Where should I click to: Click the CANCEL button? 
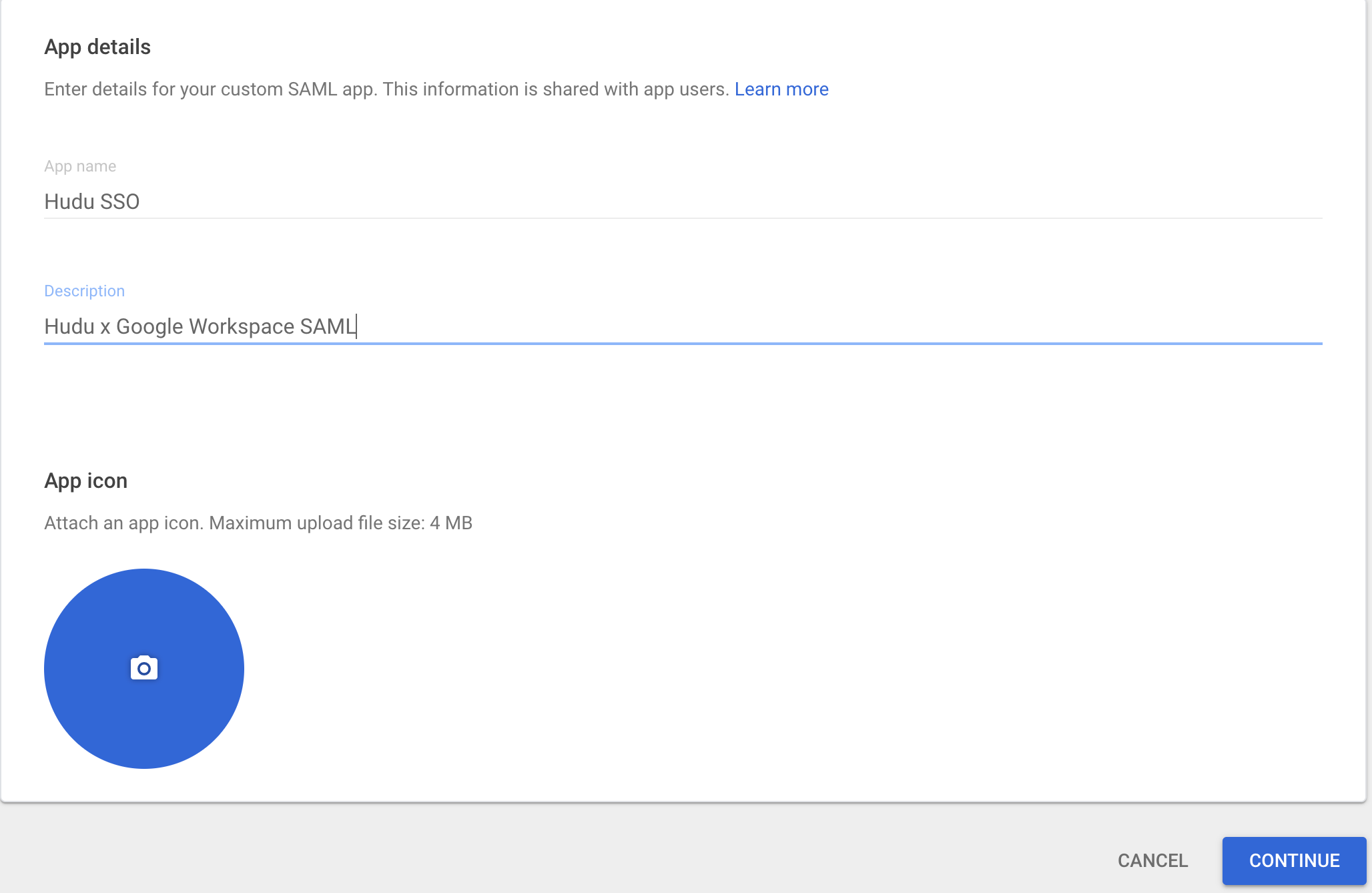tap(1152, 860)
